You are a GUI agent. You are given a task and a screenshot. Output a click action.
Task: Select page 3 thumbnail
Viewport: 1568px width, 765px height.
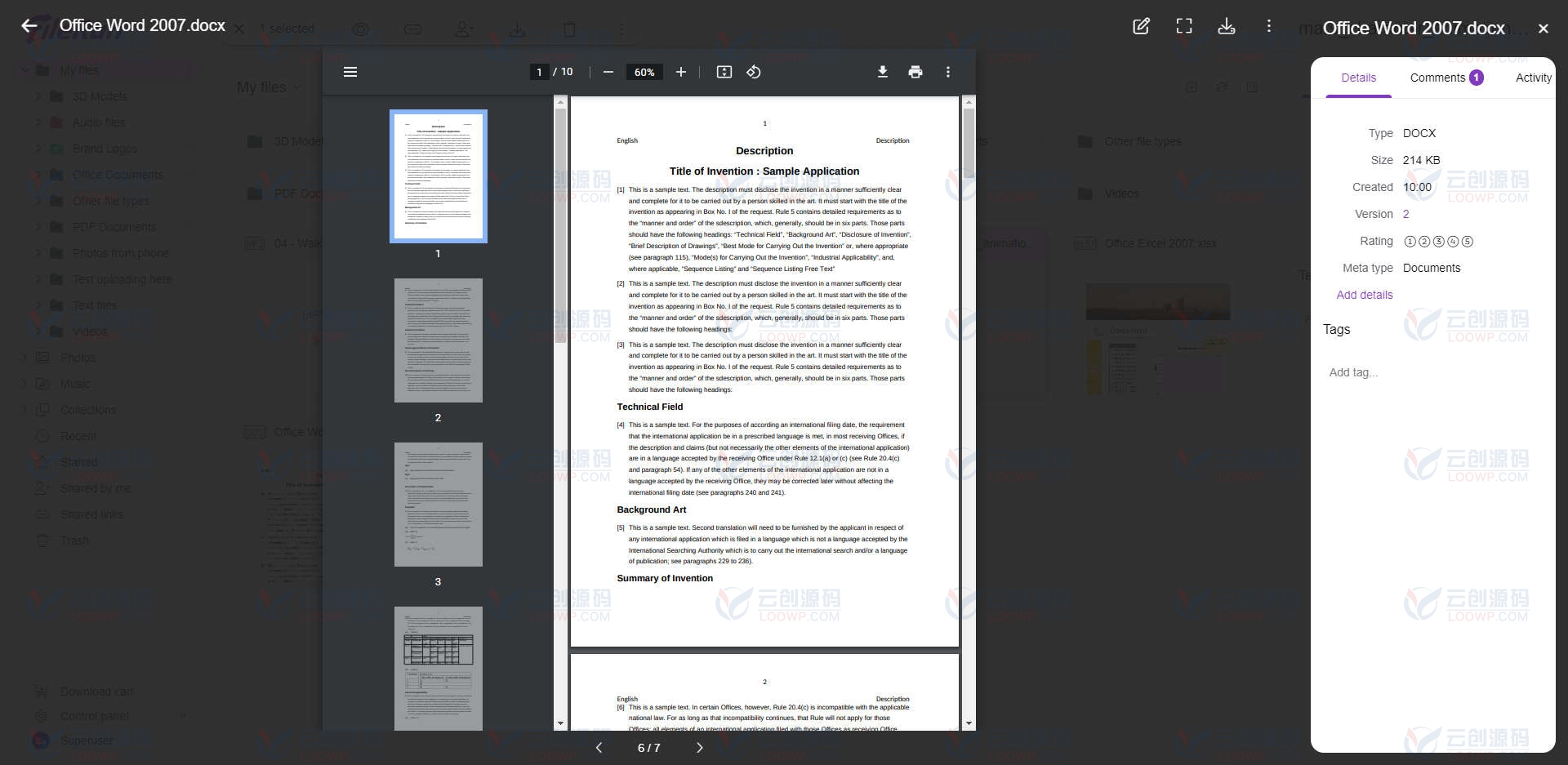pos(439,505)
